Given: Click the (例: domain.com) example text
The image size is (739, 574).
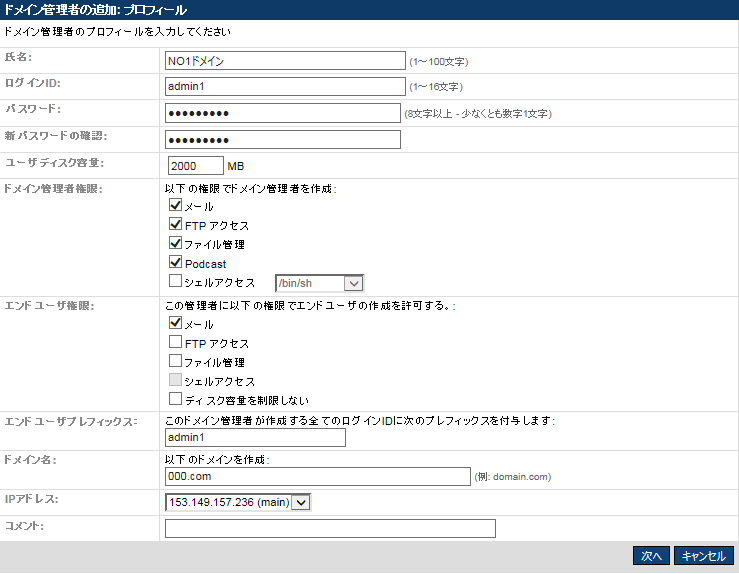Looking at the screenshot, I should 513,477.
